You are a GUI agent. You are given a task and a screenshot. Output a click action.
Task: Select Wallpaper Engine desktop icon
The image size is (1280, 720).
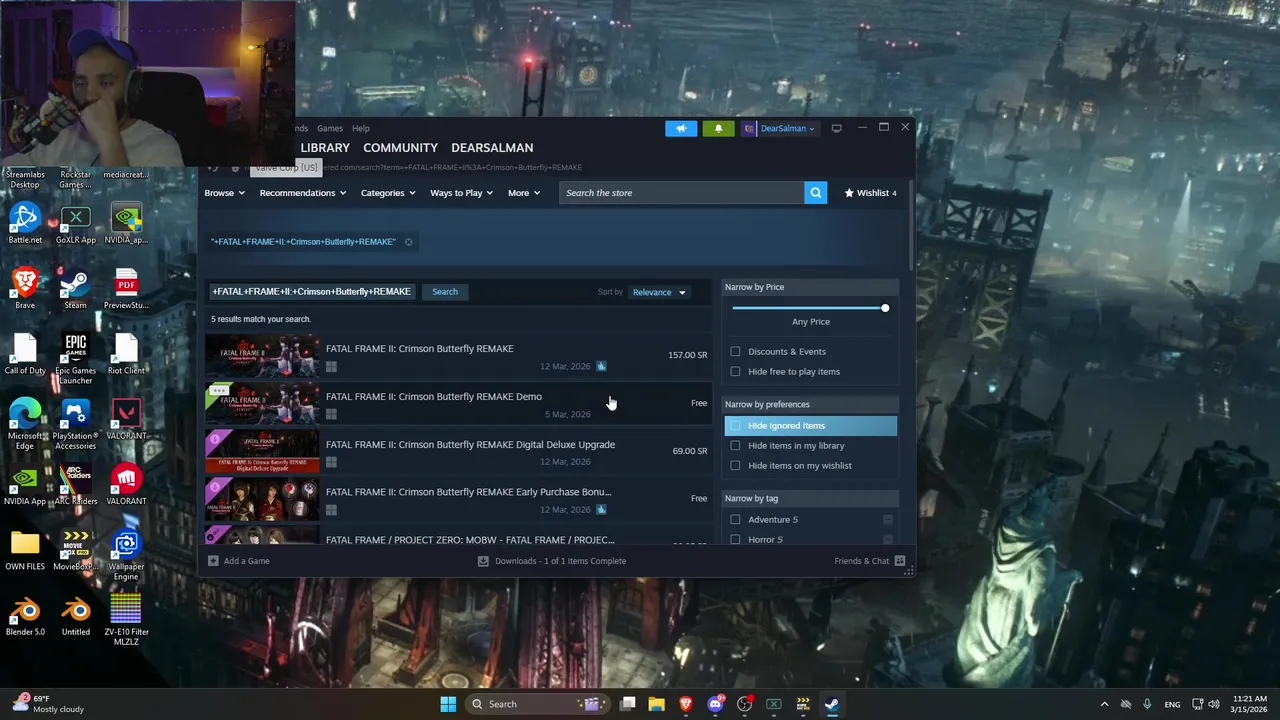(x=125, y=555)
